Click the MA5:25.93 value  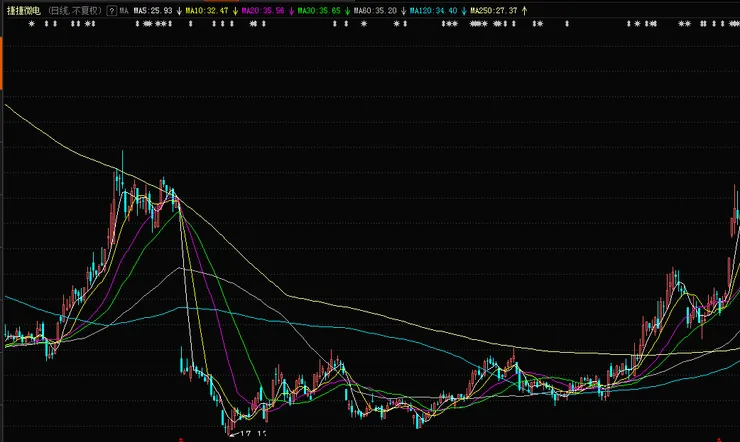coord(153,10)
